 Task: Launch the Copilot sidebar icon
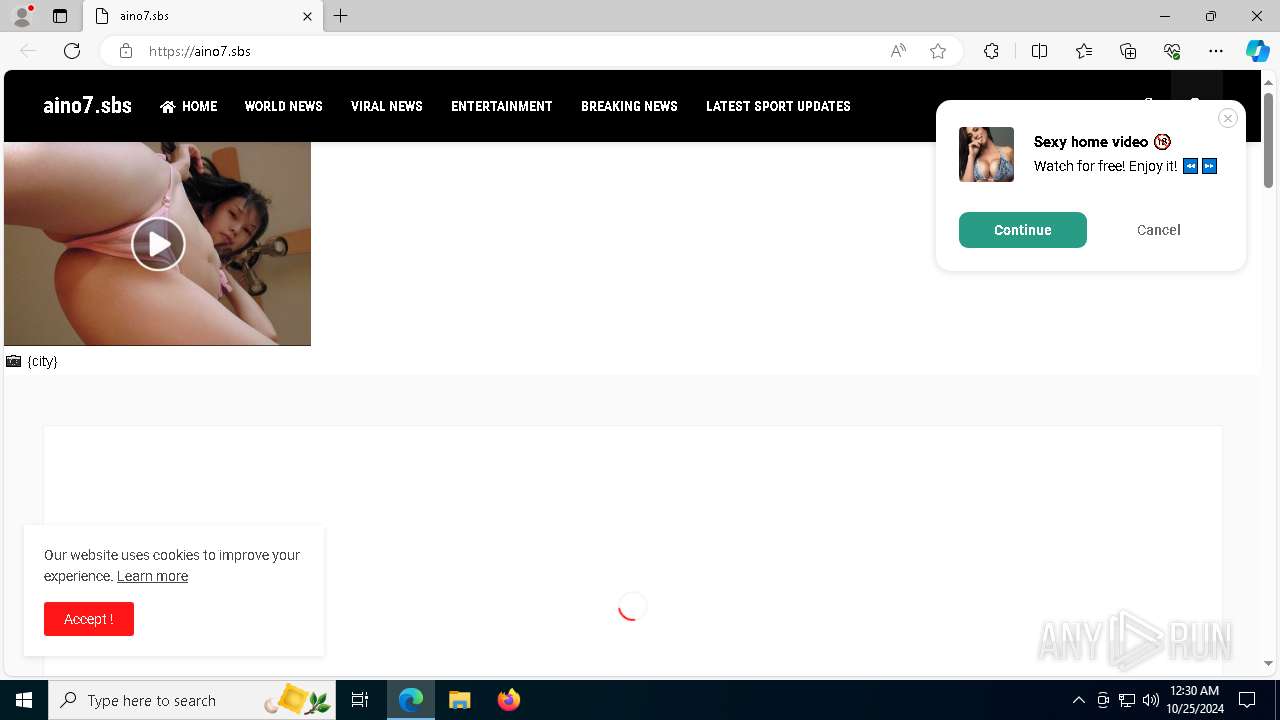pyautogui.click(x=1257, y=51)
